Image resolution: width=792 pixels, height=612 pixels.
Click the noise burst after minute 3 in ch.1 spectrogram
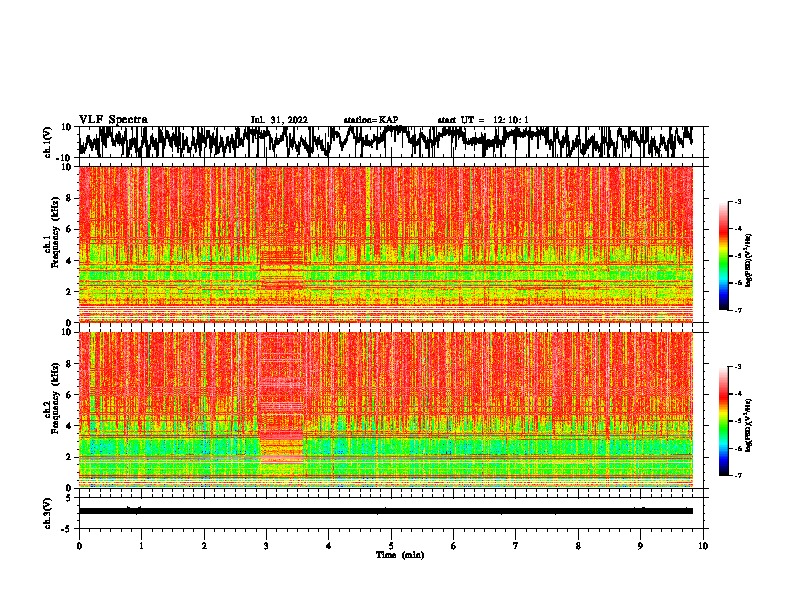(x=282, y=268)
